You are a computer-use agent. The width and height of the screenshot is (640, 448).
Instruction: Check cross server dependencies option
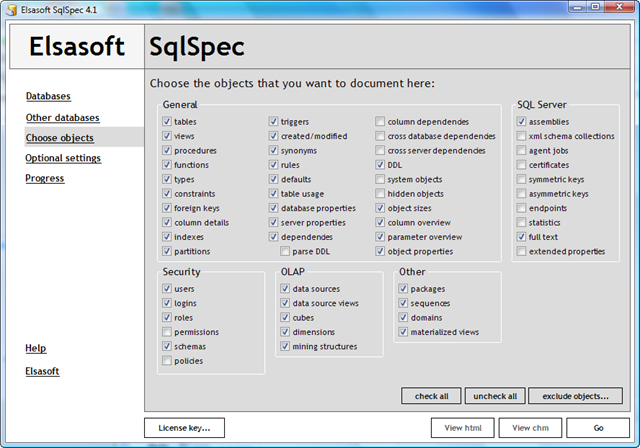click(x=380, y=150)
